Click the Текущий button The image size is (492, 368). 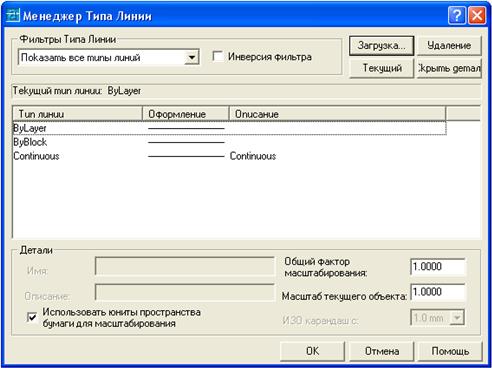tap(382, 68)
